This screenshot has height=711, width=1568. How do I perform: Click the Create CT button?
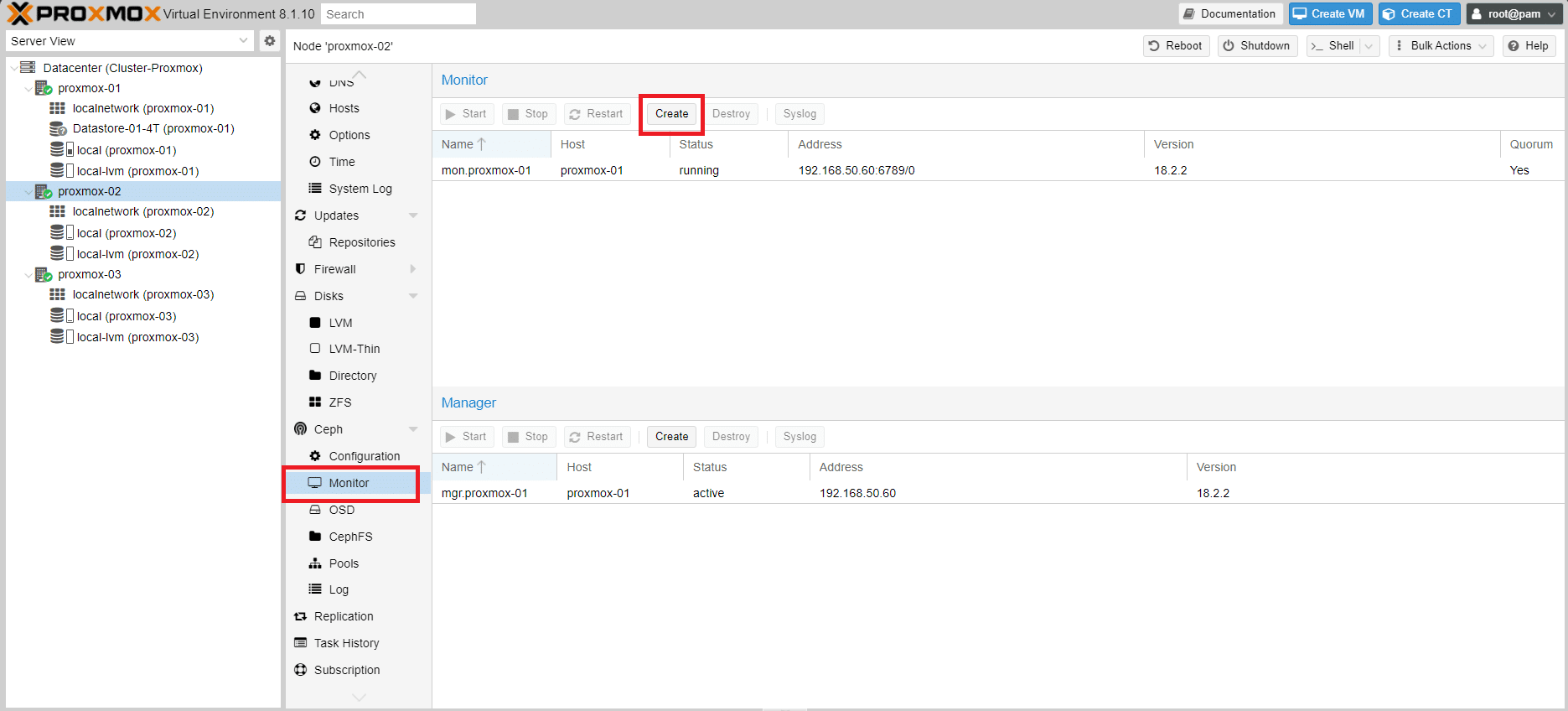coord(1419,13)
